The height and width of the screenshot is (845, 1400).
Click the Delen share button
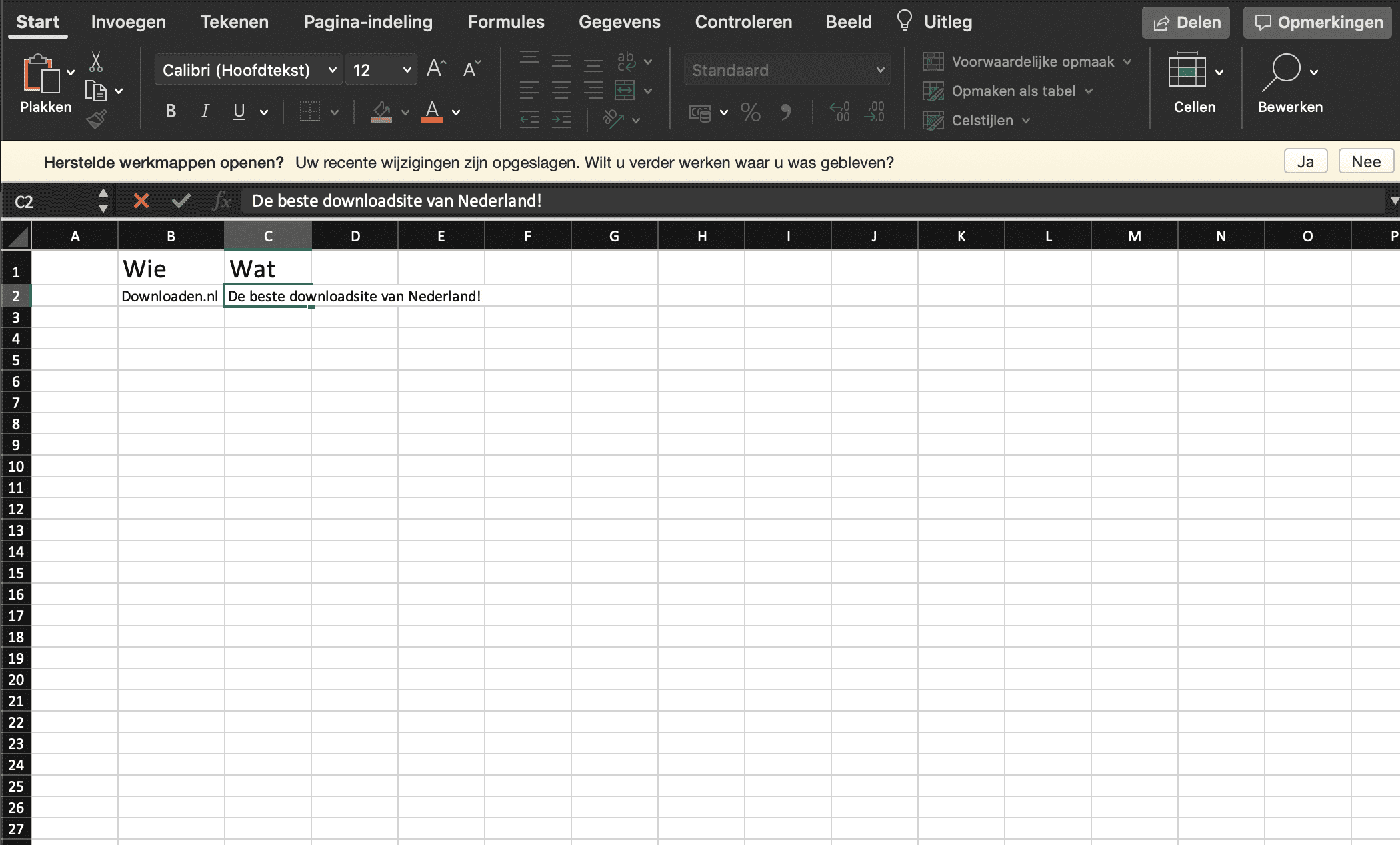pyautogui.click(x=1186, y=23)
